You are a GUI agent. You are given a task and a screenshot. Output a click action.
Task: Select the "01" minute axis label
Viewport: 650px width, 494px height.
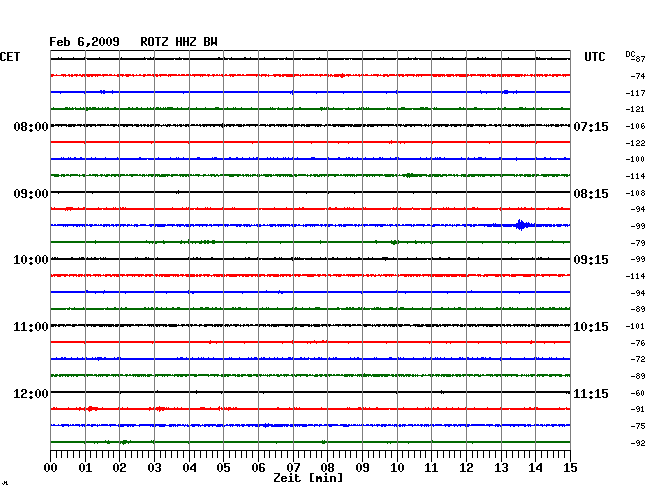[x=85, y=468]
